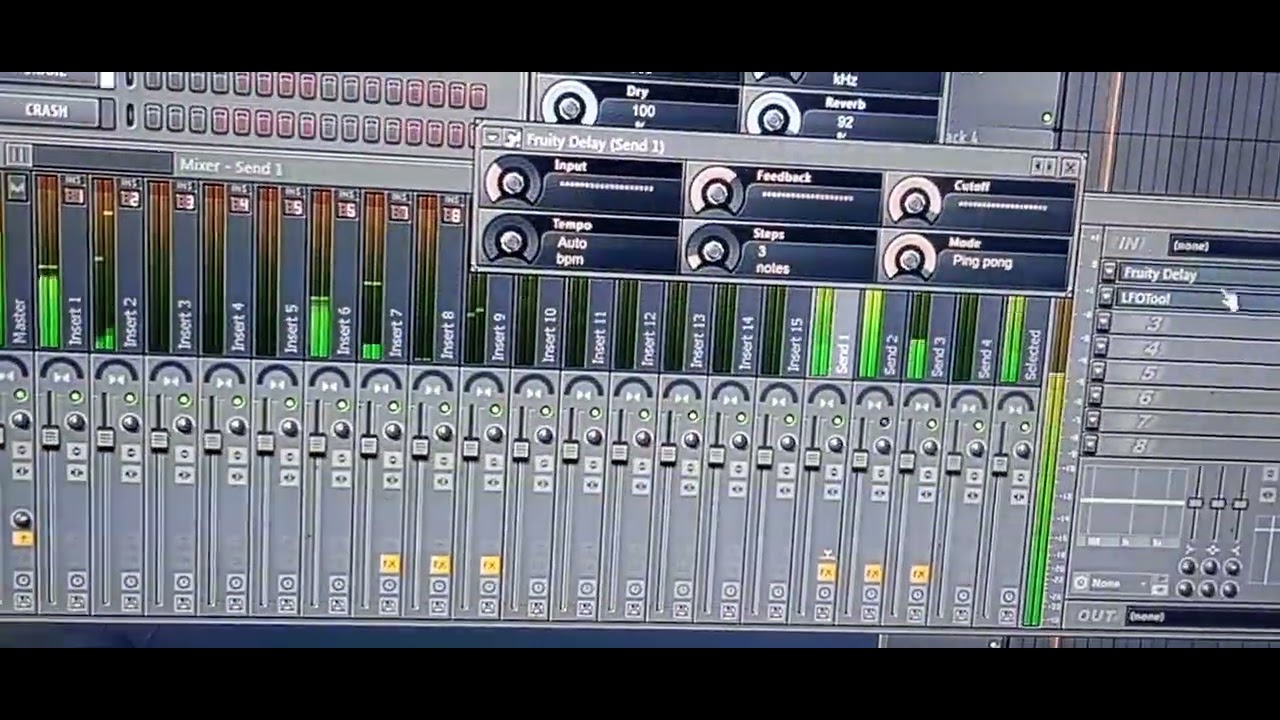Screen dimensions: 1280x720
Task: Select the Selected mixer track label
Action: 1033,355
